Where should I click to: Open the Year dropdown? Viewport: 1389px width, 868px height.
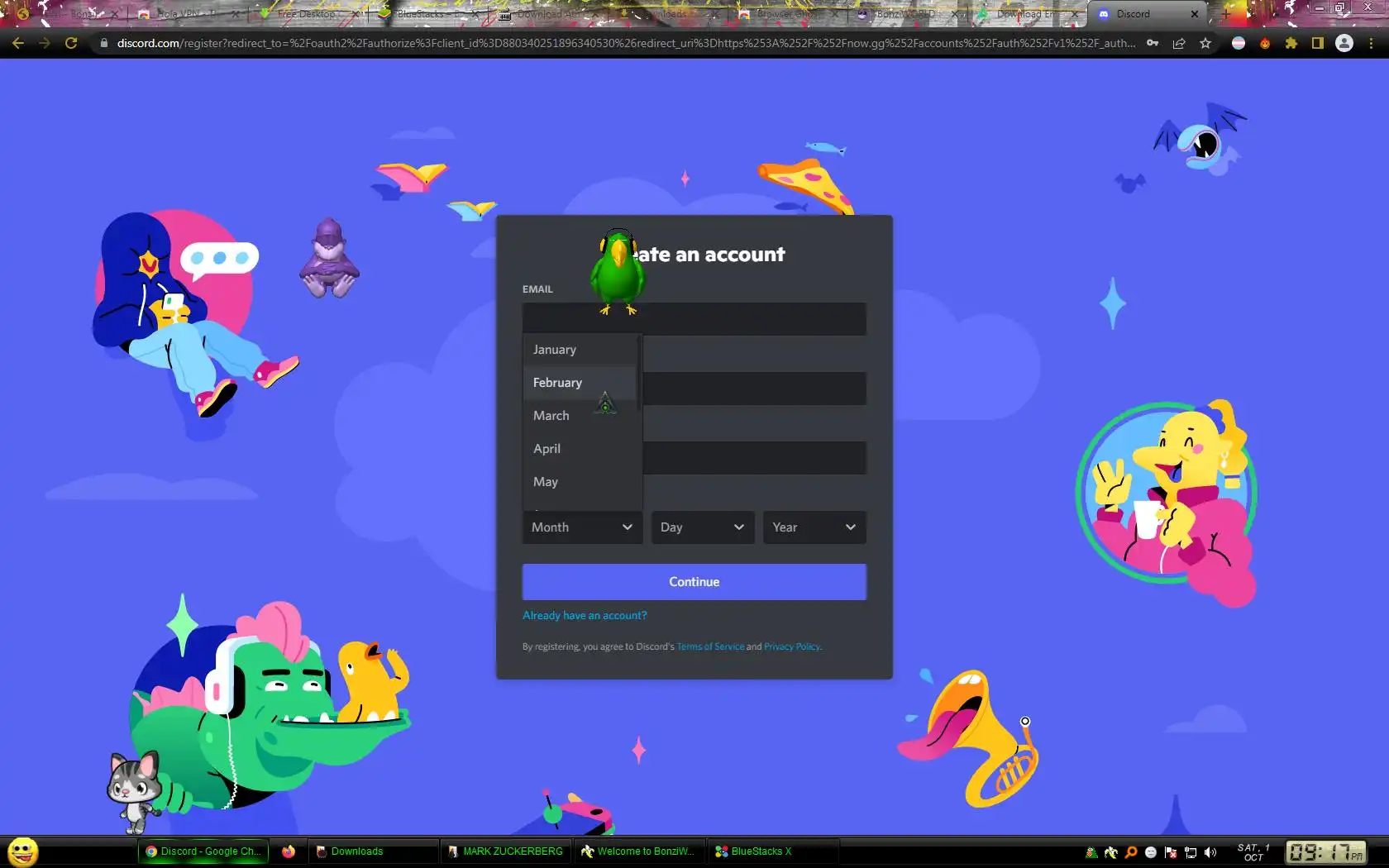click(814, 527)
